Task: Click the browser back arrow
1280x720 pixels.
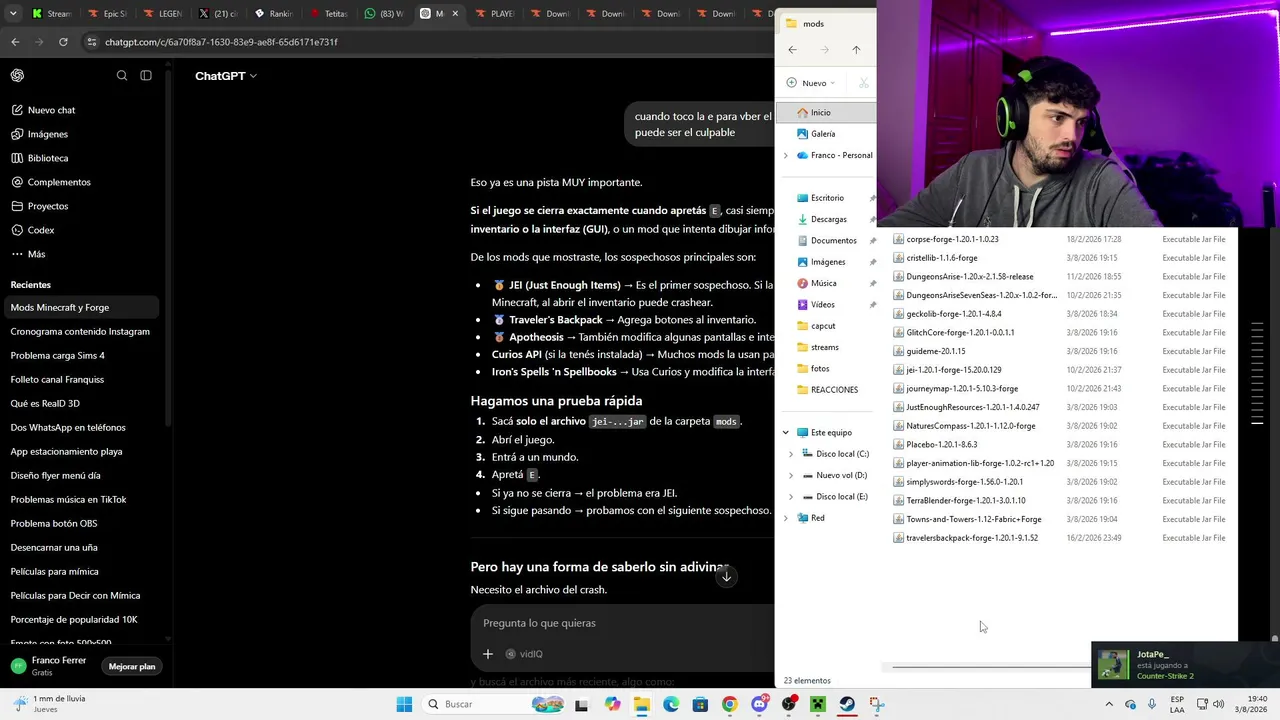Action: pos(15,42)
